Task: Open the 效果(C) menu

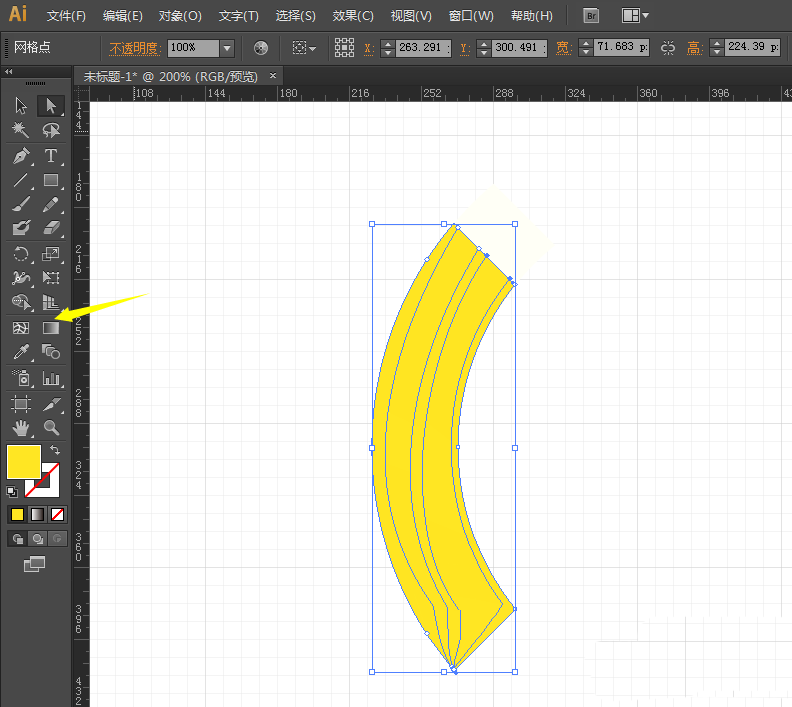Action: click(353, 16)
